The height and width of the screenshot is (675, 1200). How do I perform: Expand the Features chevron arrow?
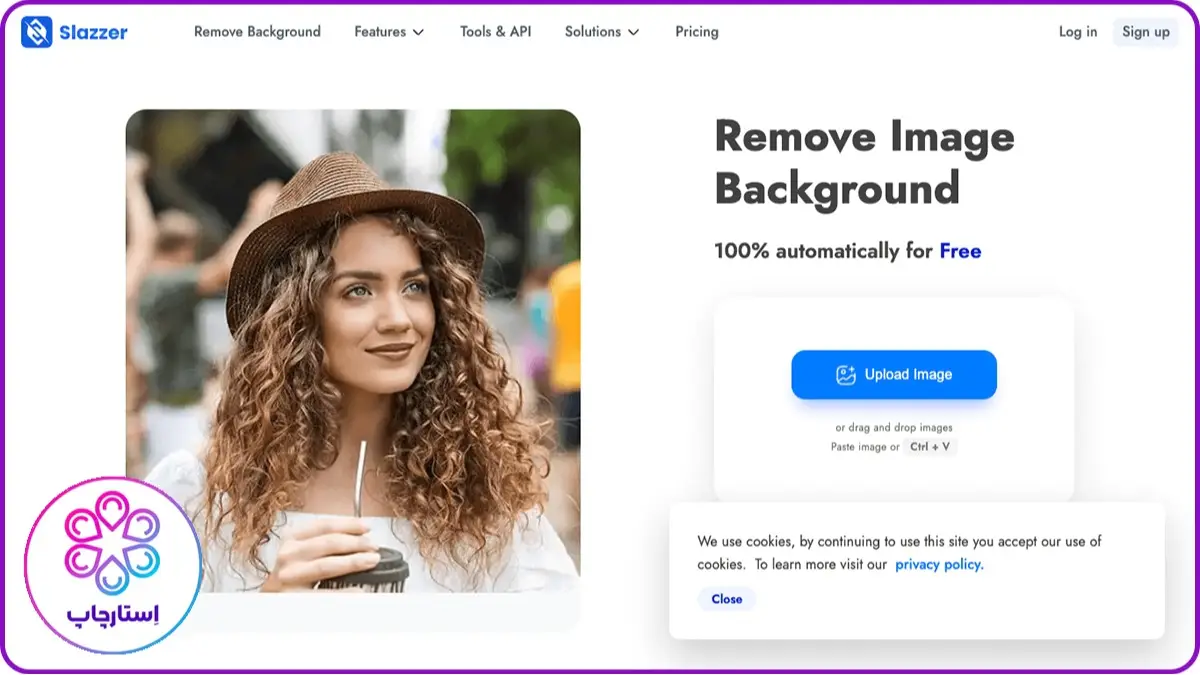click(419, 32)
